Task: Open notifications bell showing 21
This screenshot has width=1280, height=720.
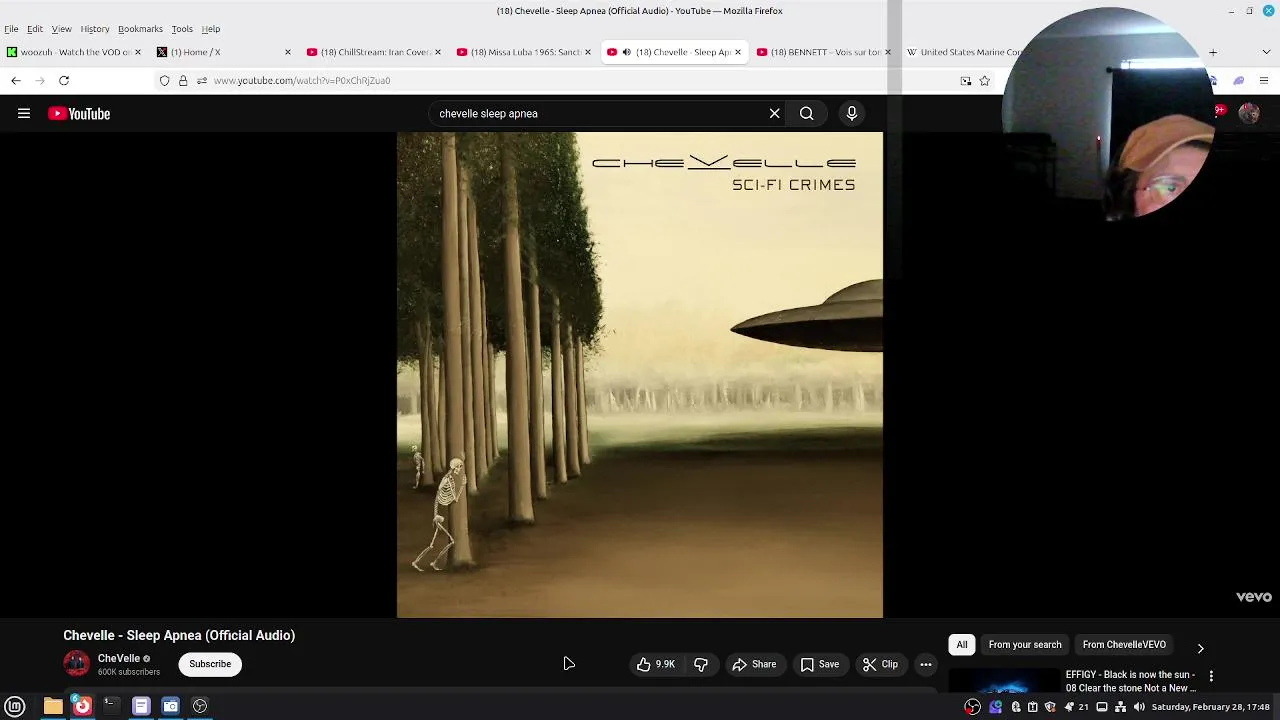Action: click(1076, 707)
